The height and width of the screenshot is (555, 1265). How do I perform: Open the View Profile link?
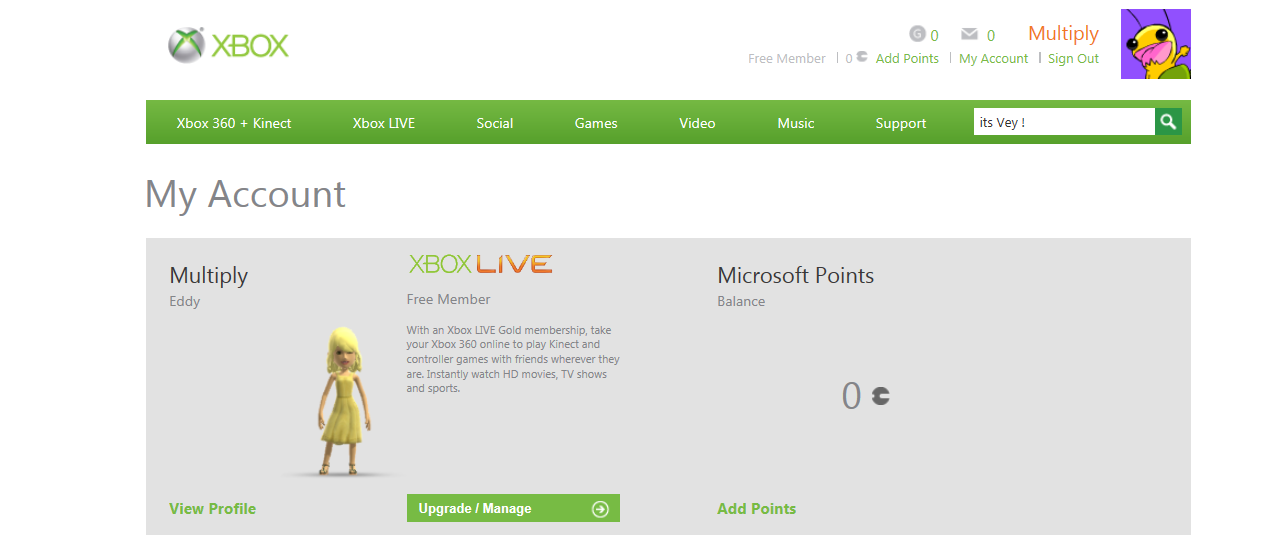213,508
